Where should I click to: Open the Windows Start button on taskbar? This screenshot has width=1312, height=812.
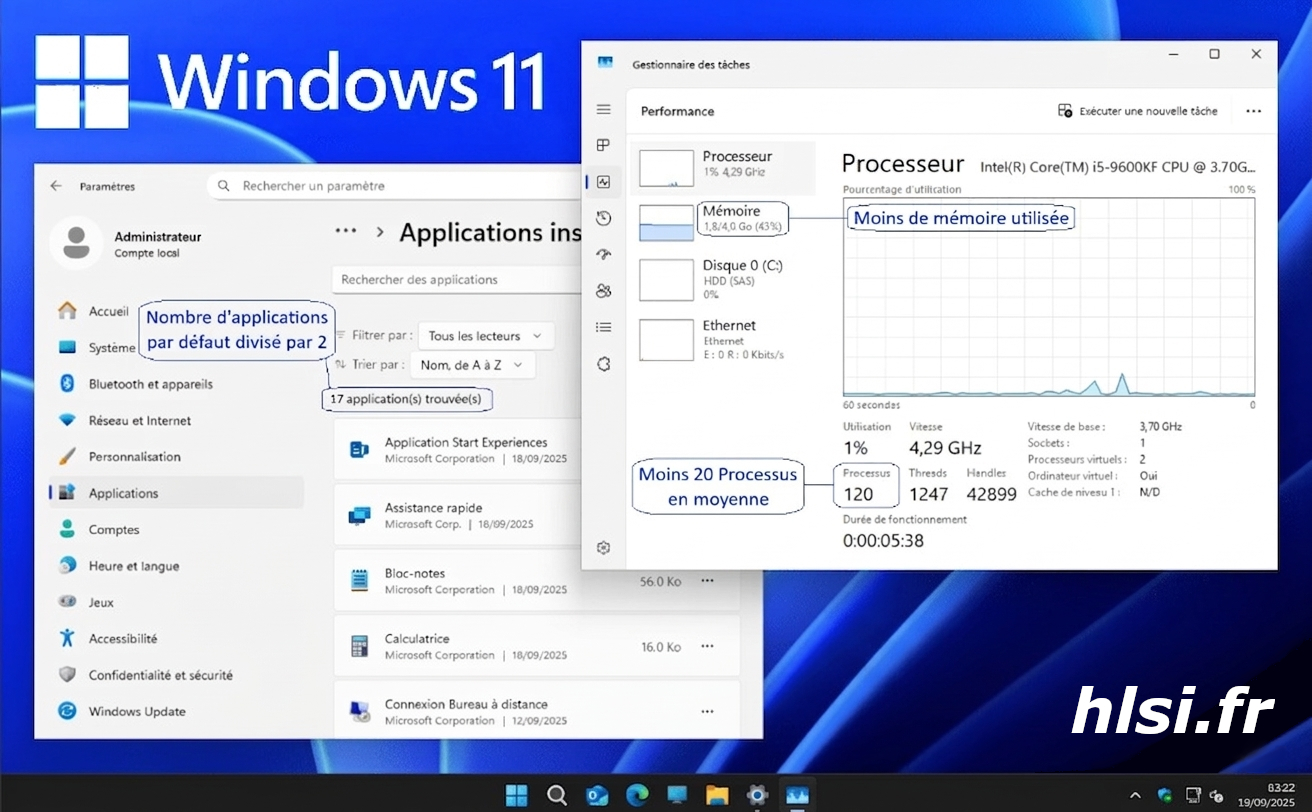pos(516,795)
